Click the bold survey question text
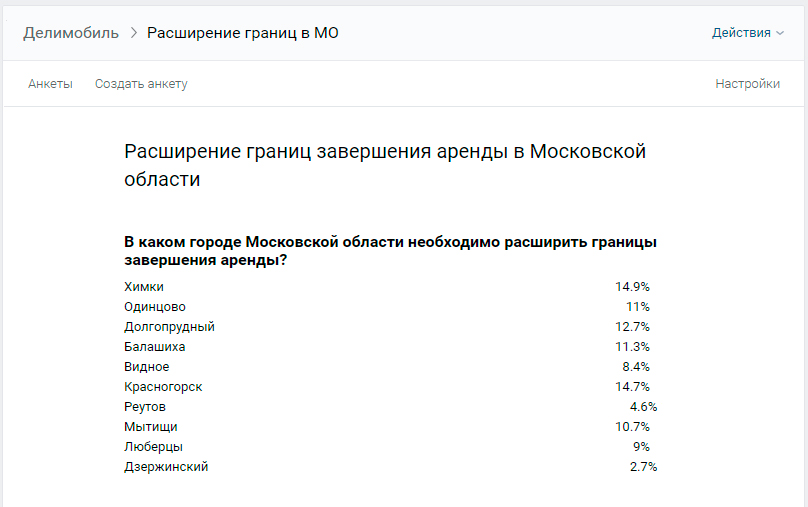The image size is (808, 507). pyautogui.click(x=391, y=251)
